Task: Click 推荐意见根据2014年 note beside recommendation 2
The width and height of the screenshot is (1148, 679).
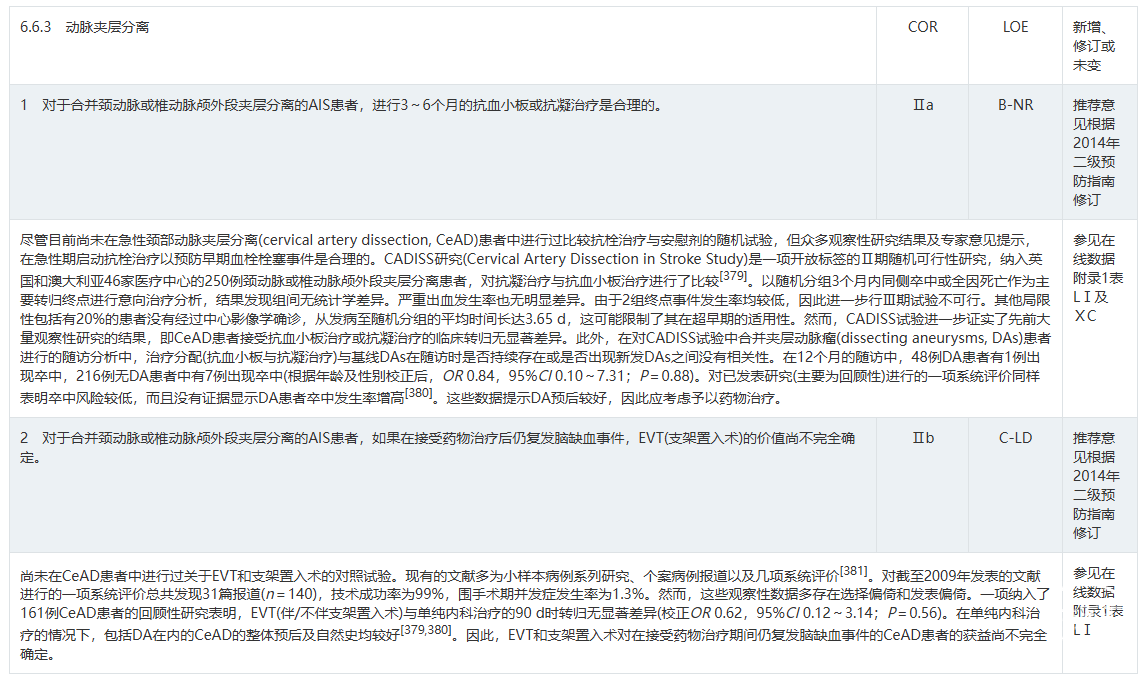Action: (1094, 486)
